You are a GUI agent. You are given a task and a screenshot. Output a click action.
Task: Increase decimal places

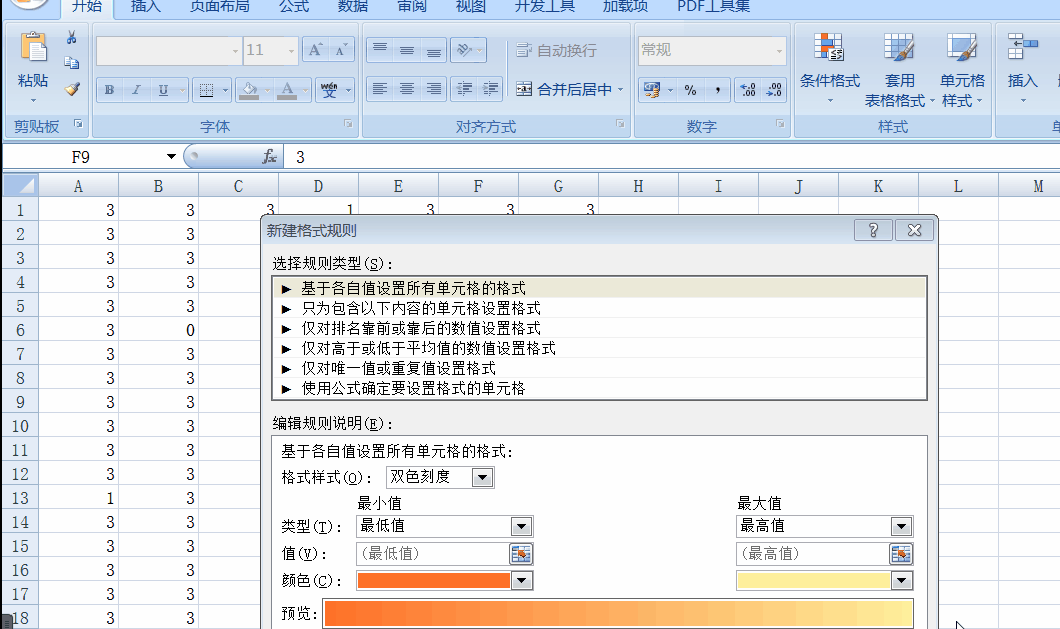tap(748, 90)
